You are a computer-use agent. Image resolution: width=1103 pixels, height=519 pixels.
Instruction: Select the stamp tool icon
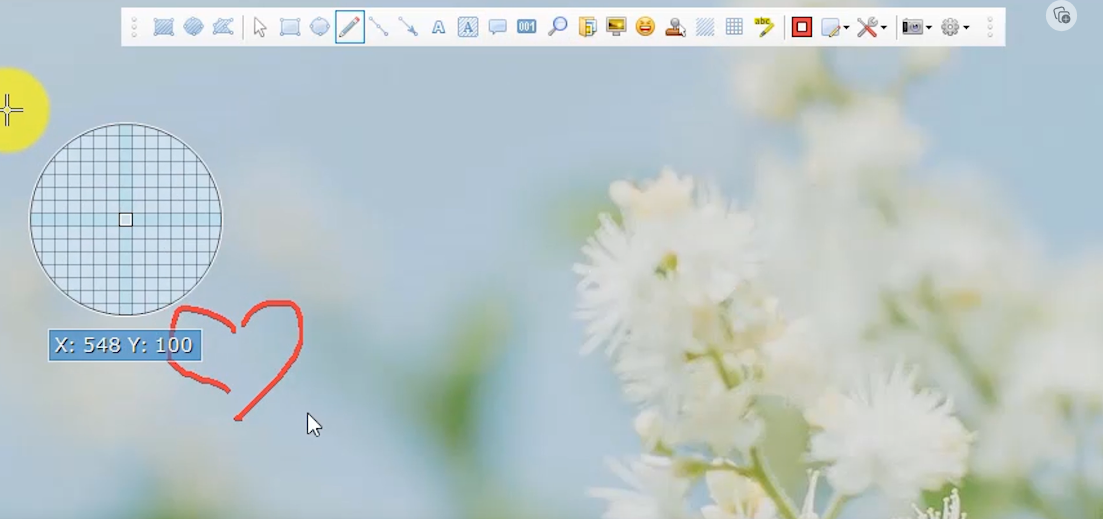675,28
